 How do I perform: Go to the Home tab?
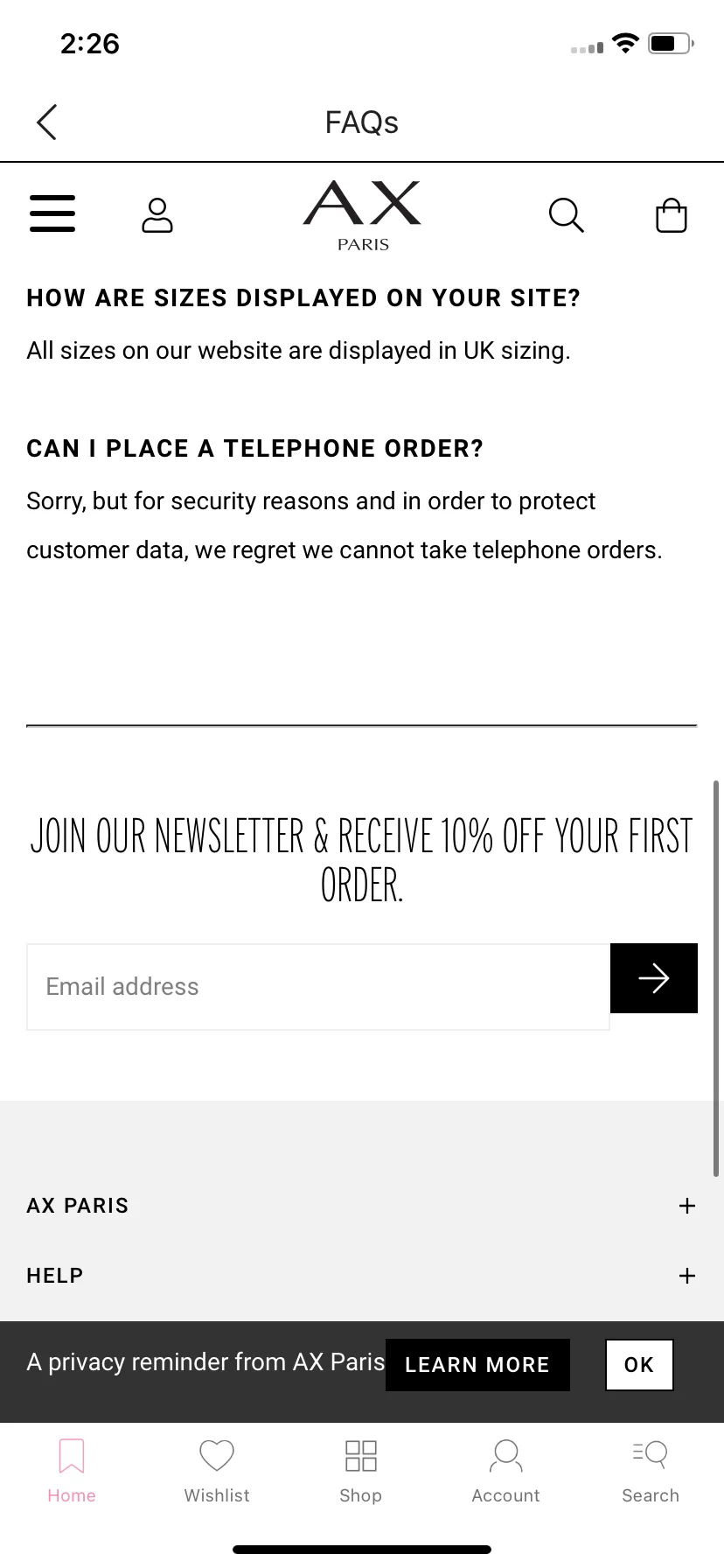point(72,1471)
